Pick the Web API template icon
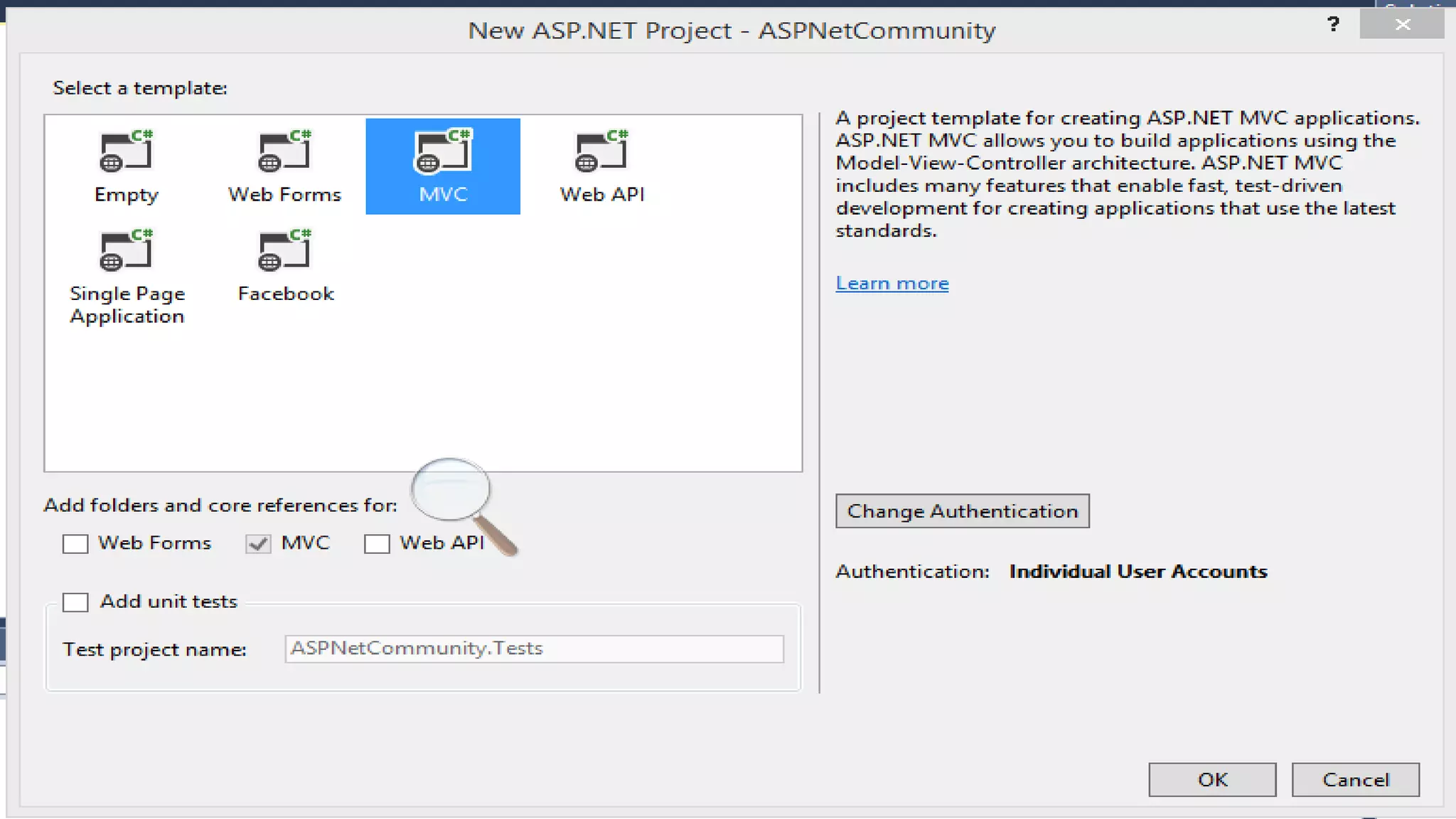The image size is (1456, 819). [601, 152]
